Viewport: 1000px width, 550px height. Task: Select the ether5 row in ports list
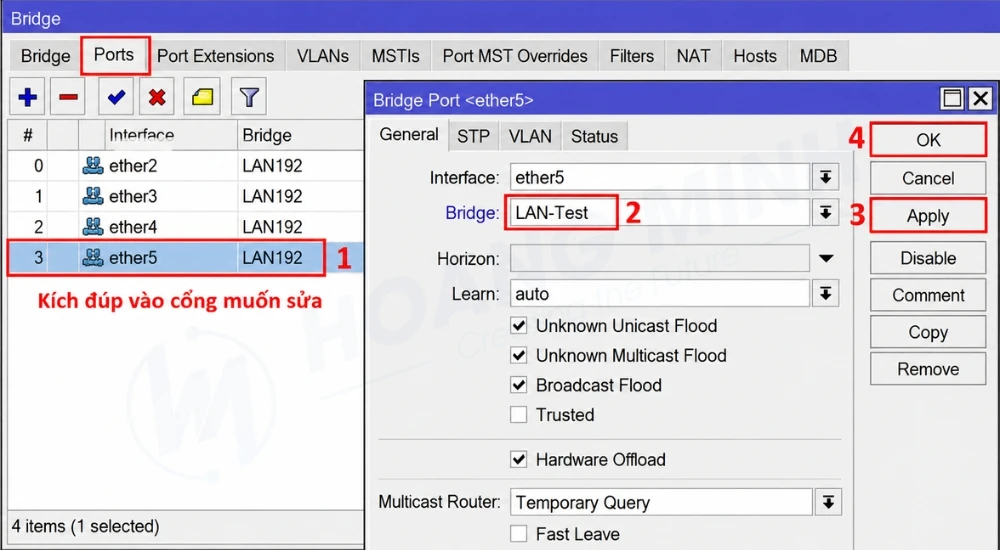[x=186, y=258]
